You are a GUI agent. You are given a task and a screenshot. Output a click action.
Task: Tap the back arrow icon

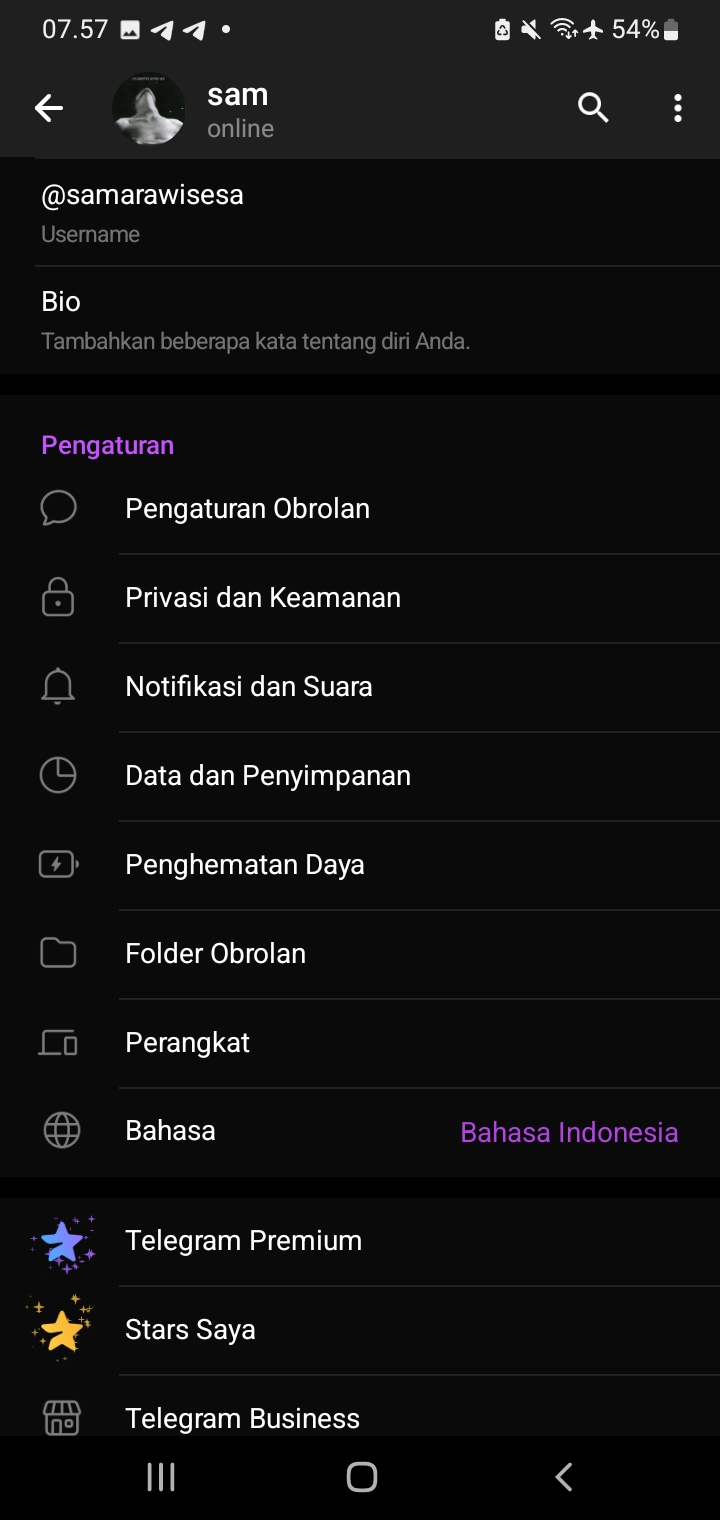click(48, 108)
